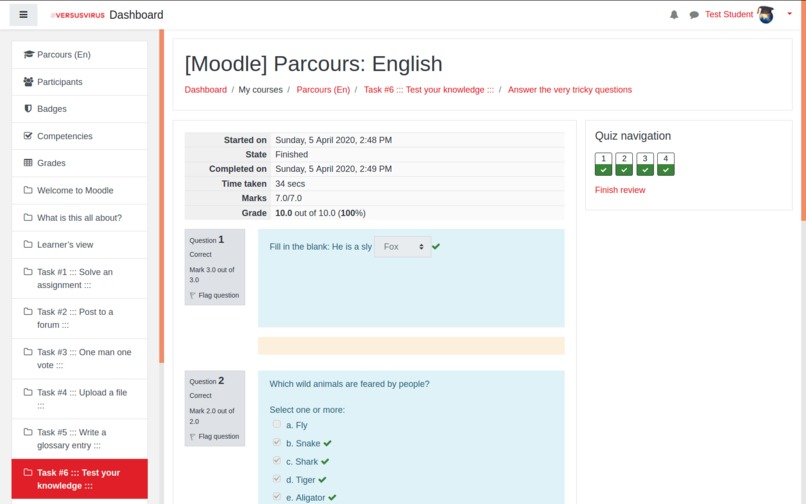The height and width of the screenshot is (504, 806).
Task: Open the messages speech bubble icon
Action: 694,15
